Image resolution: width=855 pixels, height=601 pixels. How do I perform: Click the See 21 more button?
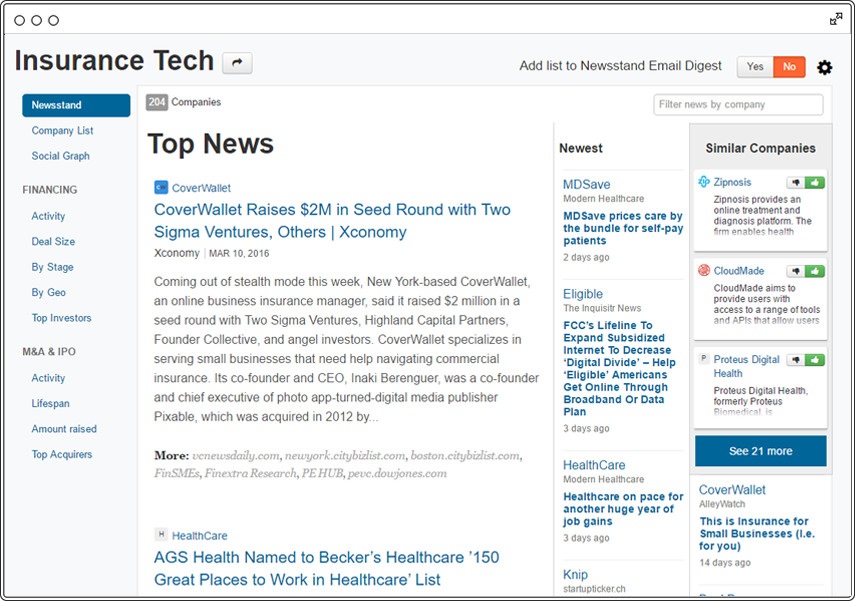(761, 451)
